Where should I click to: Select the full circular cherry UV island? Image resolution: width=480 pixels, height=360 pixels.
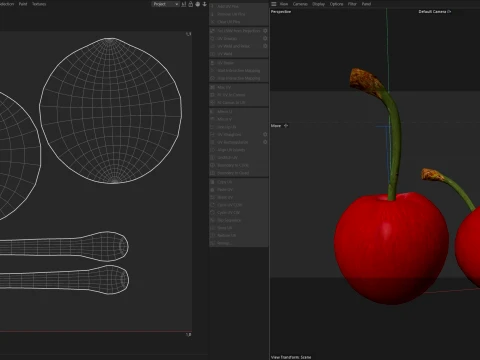pos(111,111)
